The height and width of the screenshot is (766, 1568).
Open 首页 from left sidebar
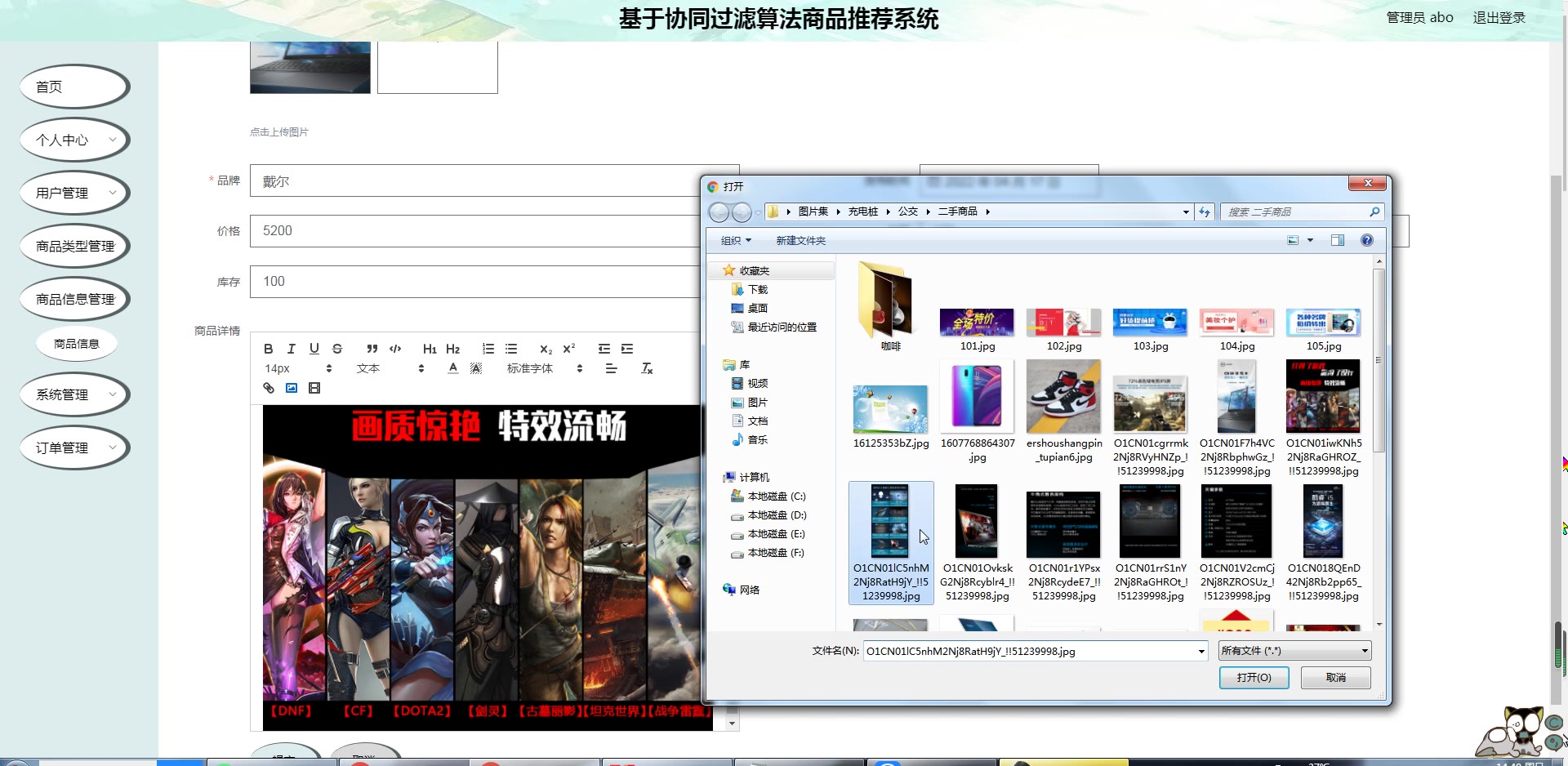[x=74, y=87]
